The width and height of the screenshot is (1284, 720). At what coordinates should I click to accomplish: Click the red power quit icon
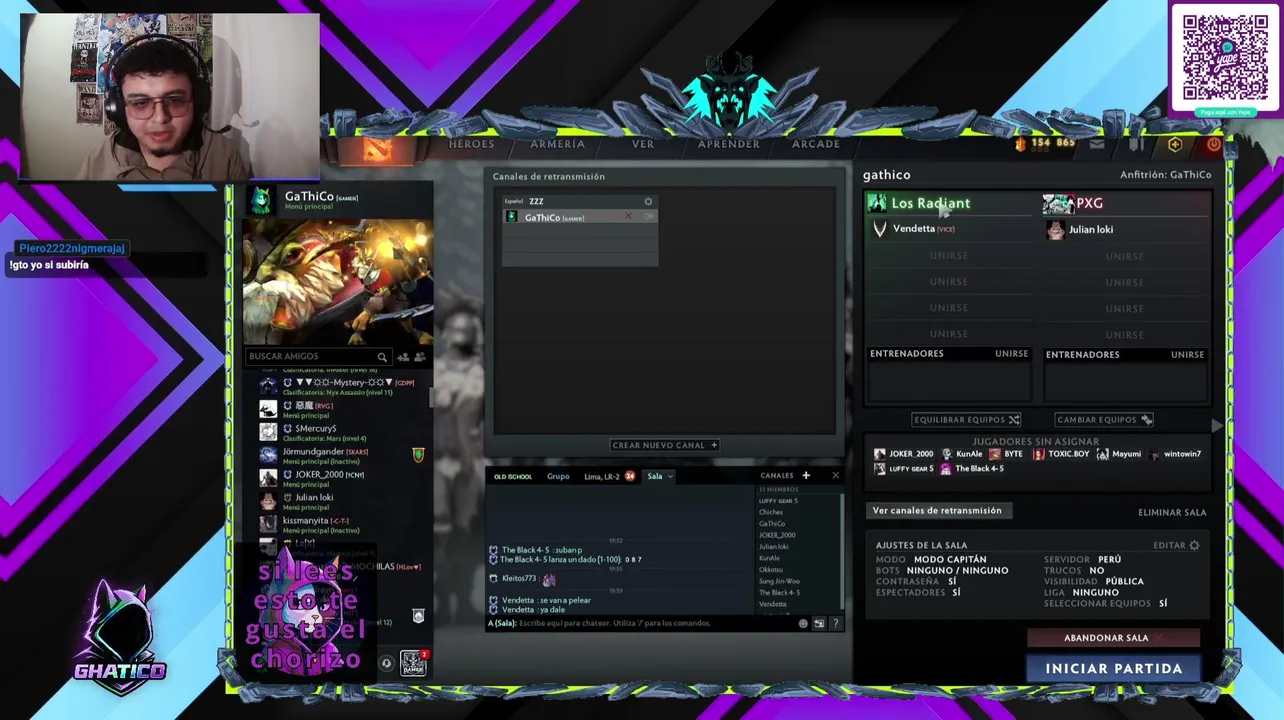coord(1213,144)
